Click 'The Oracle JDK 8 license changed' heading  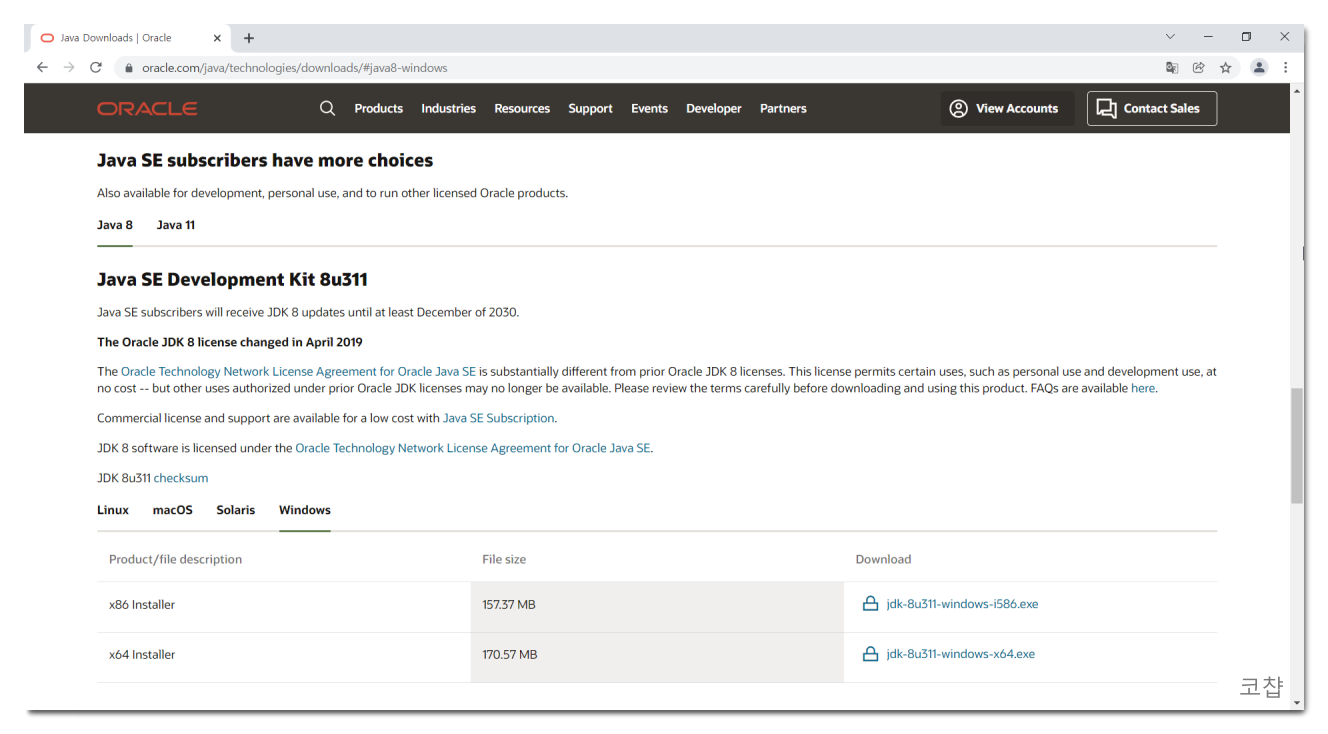[x=230, y=342]
